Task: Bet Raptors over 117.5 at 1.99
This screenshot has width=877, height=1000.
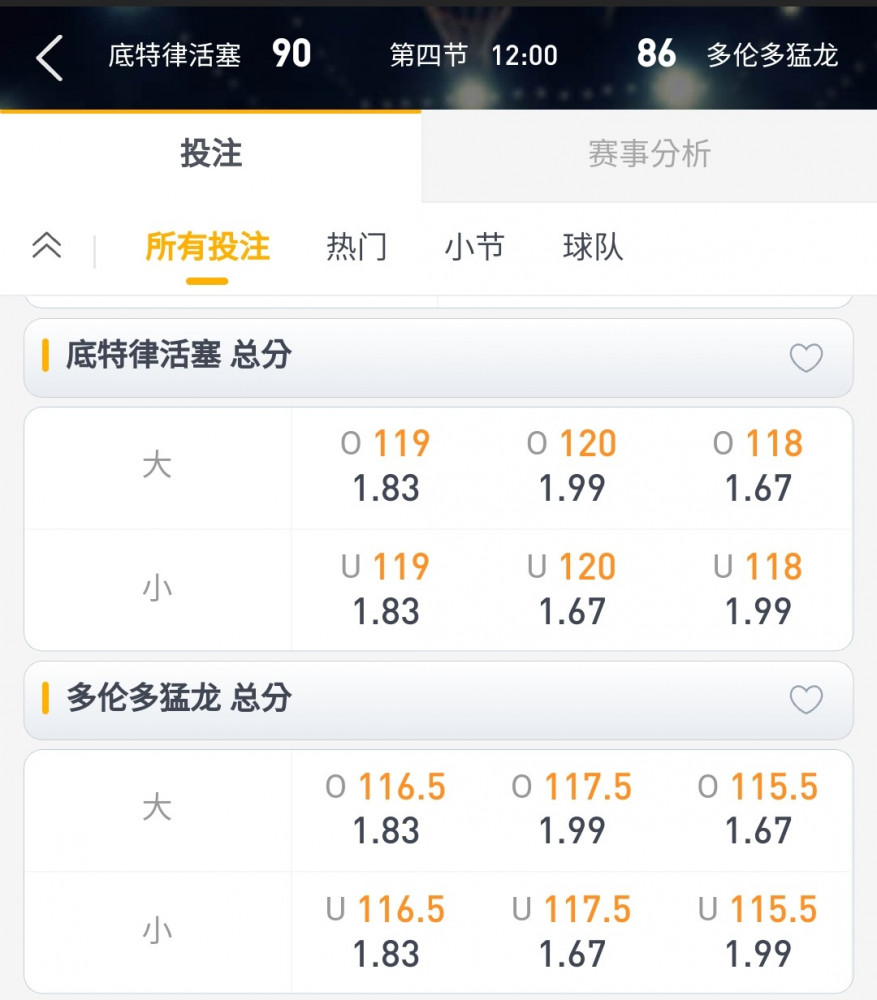Action: [571, 809]
